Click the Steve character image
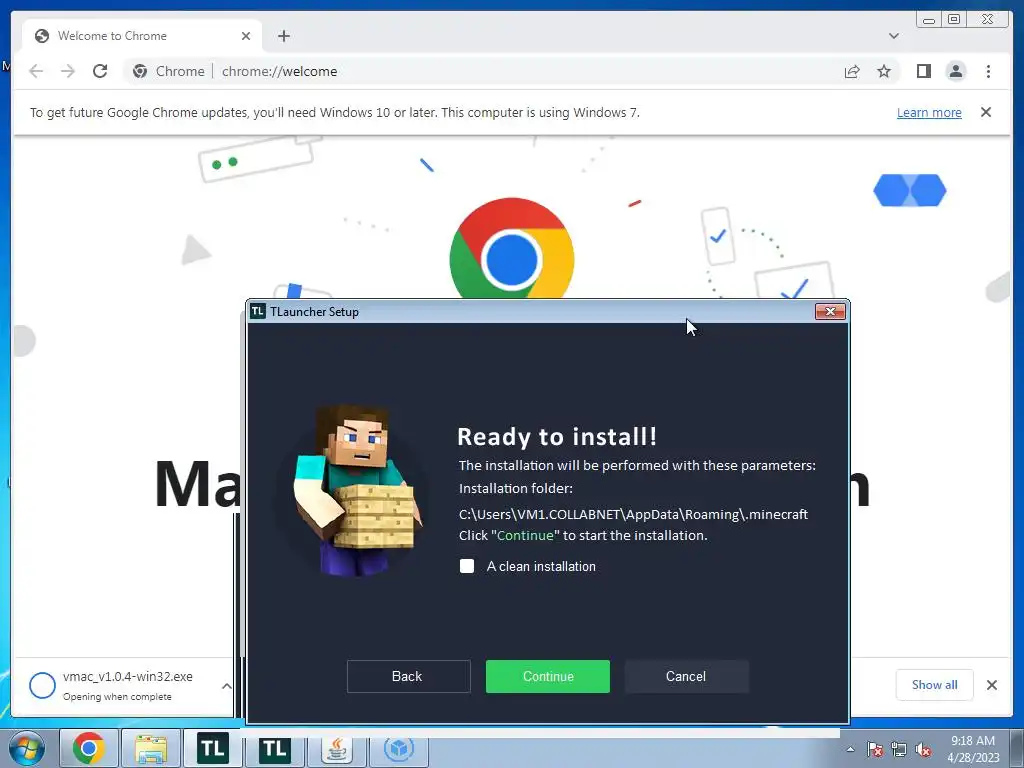1024x768 pixels. 357,490
